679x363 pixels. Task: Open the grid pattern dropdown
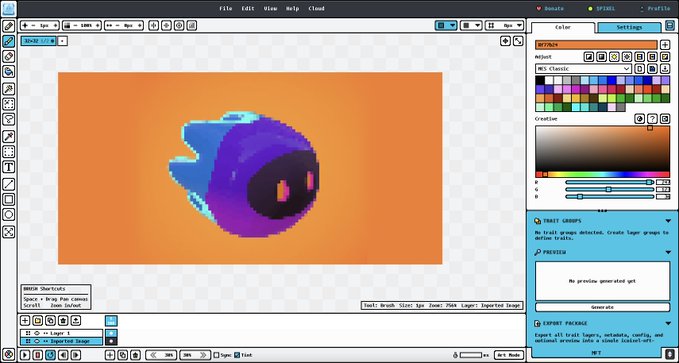pyautogui.click(x=471, y=26)
